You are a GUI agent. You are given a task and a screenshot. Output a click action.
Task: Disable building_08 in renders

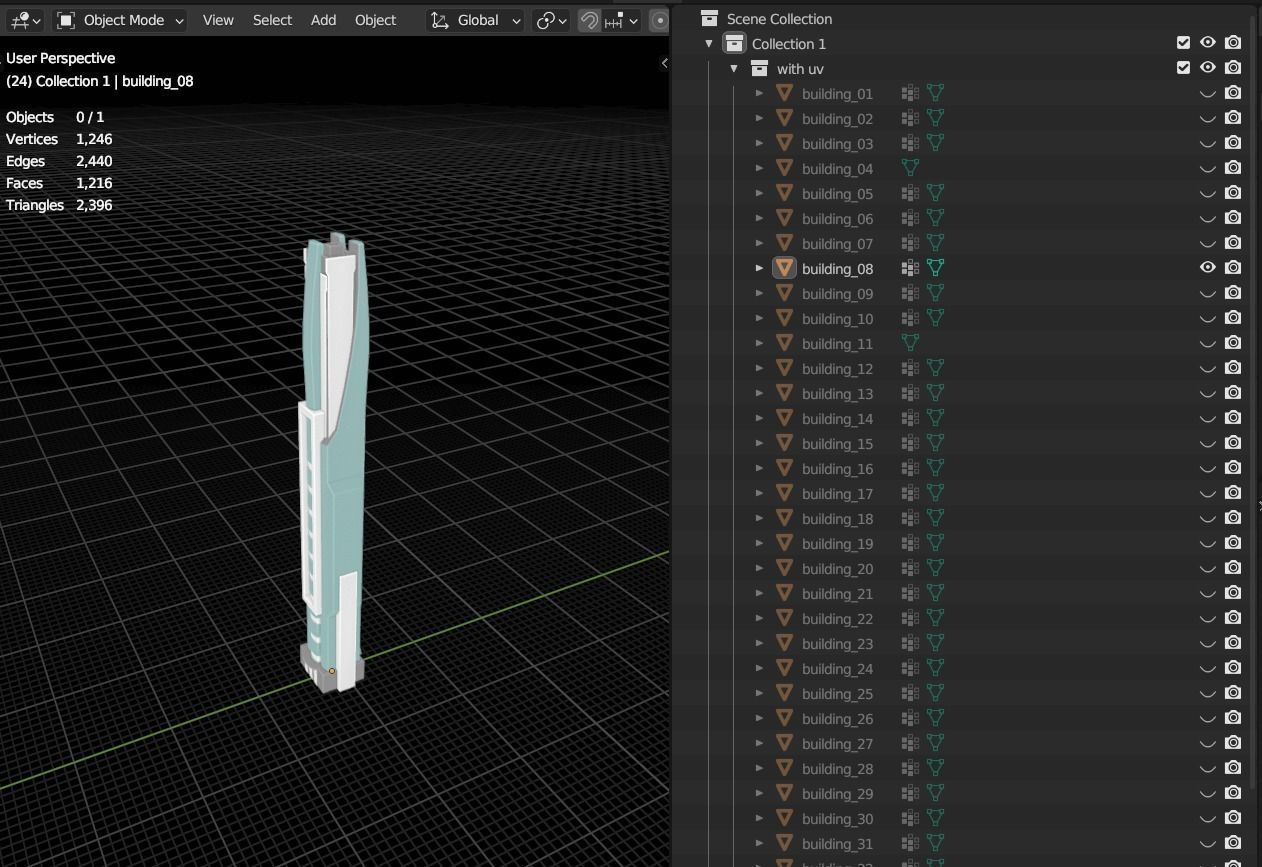[x=1233, y=268]
